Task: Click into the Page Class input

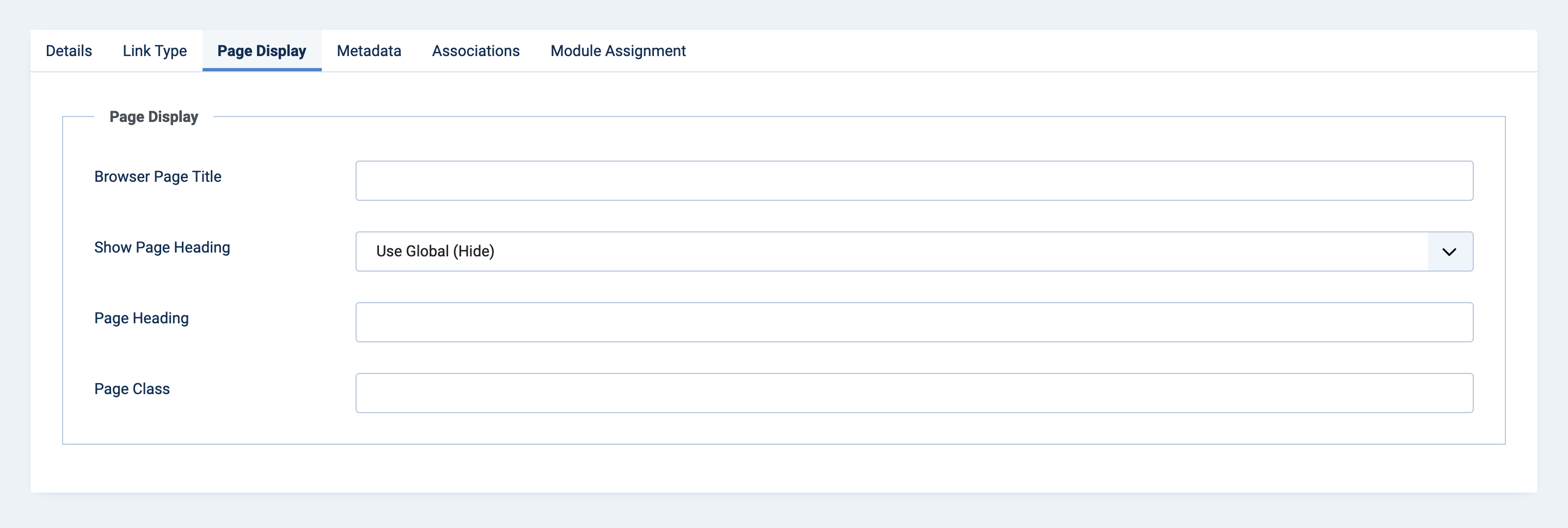Action: pos(914,393)
